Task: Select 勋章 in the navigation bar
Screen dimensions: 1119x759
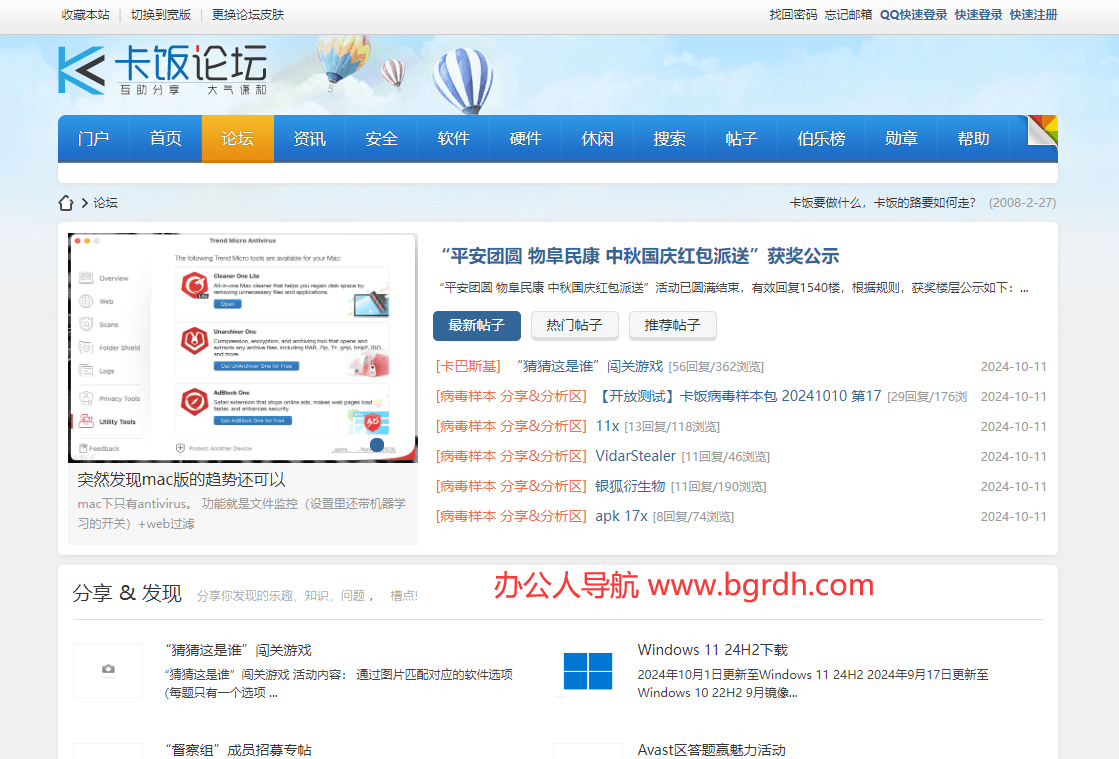Action: pyautogui.click(x=901, y=139)
